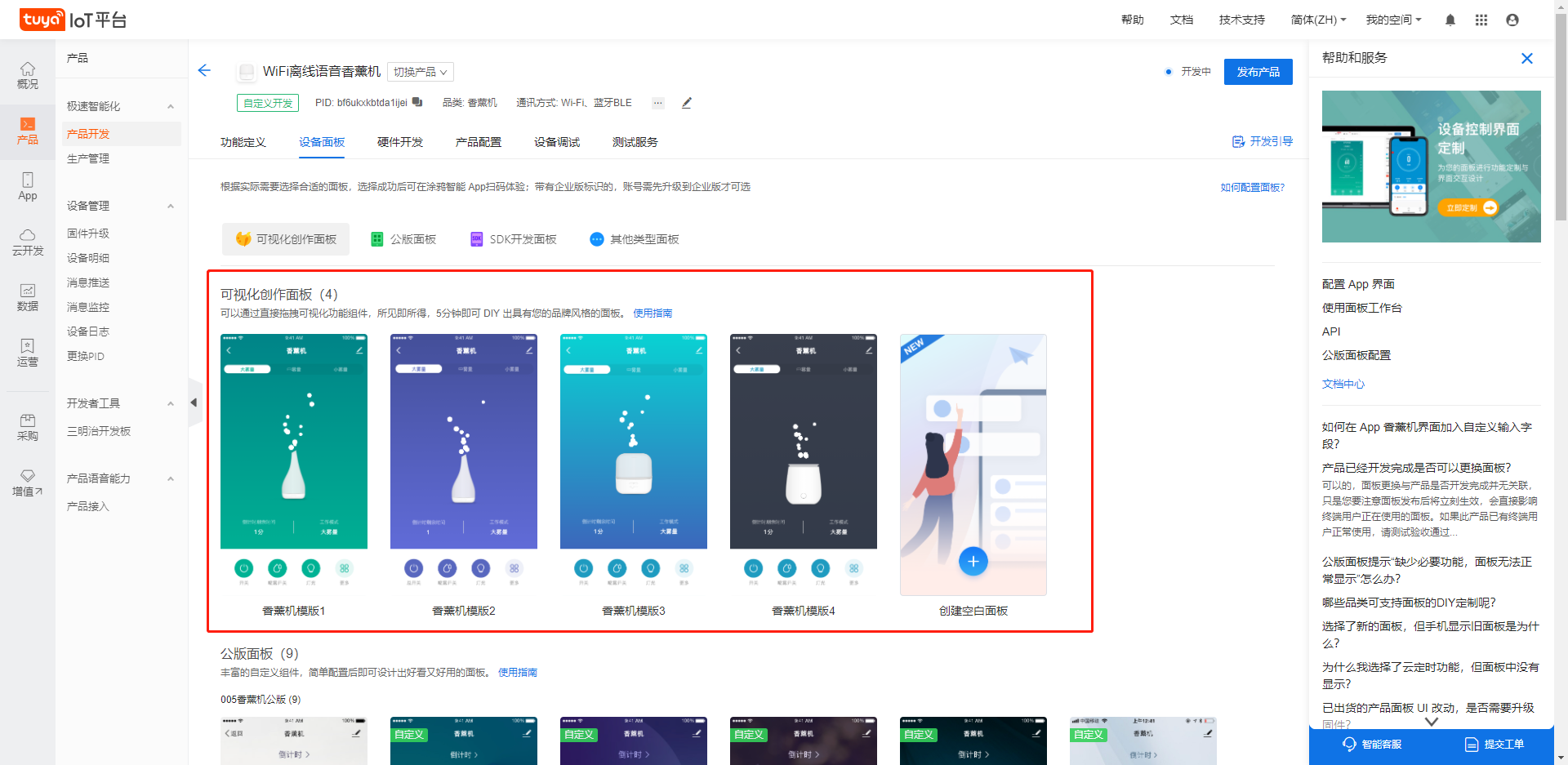The height and width of the screenshot is (765, 1568).
Task: Open the user account avatar icon
Action: tap(1512, 20)
